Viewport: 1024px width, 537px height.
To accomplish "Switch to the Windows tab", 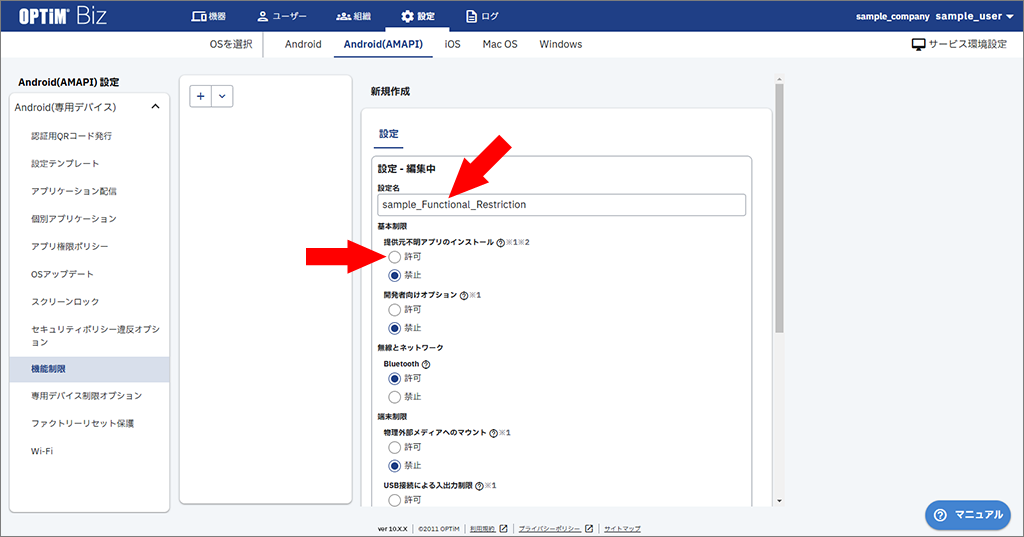I will point(560,44).
